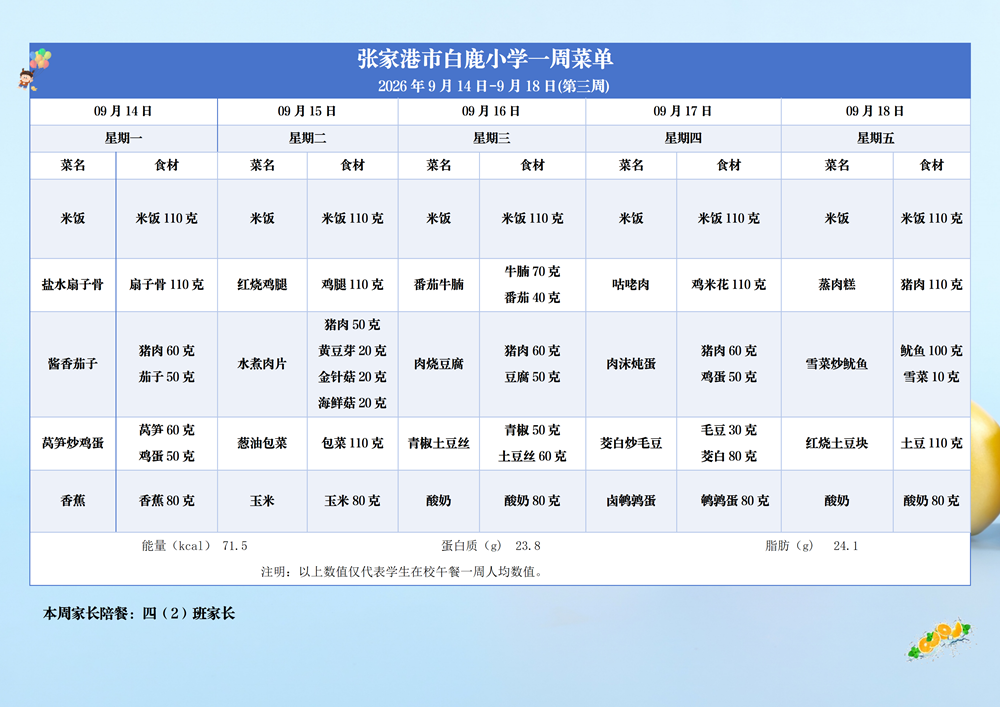Click the ingredient 包菜 110克

(353, 443)
